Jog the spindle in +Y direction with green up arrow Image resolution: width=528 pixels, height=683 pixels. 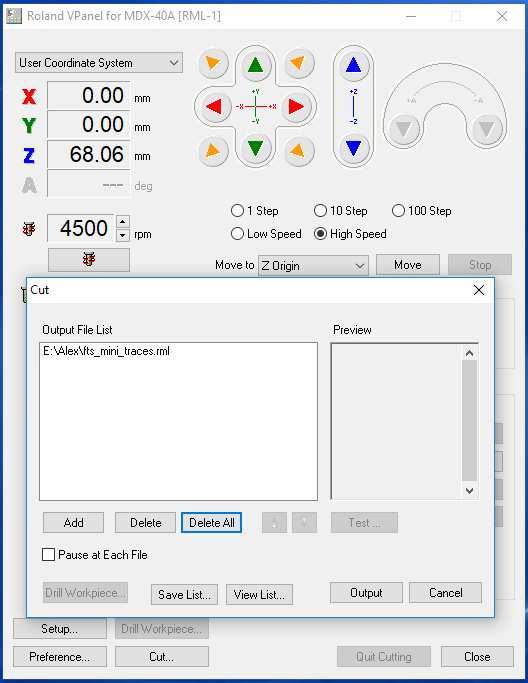pos(255,66)
